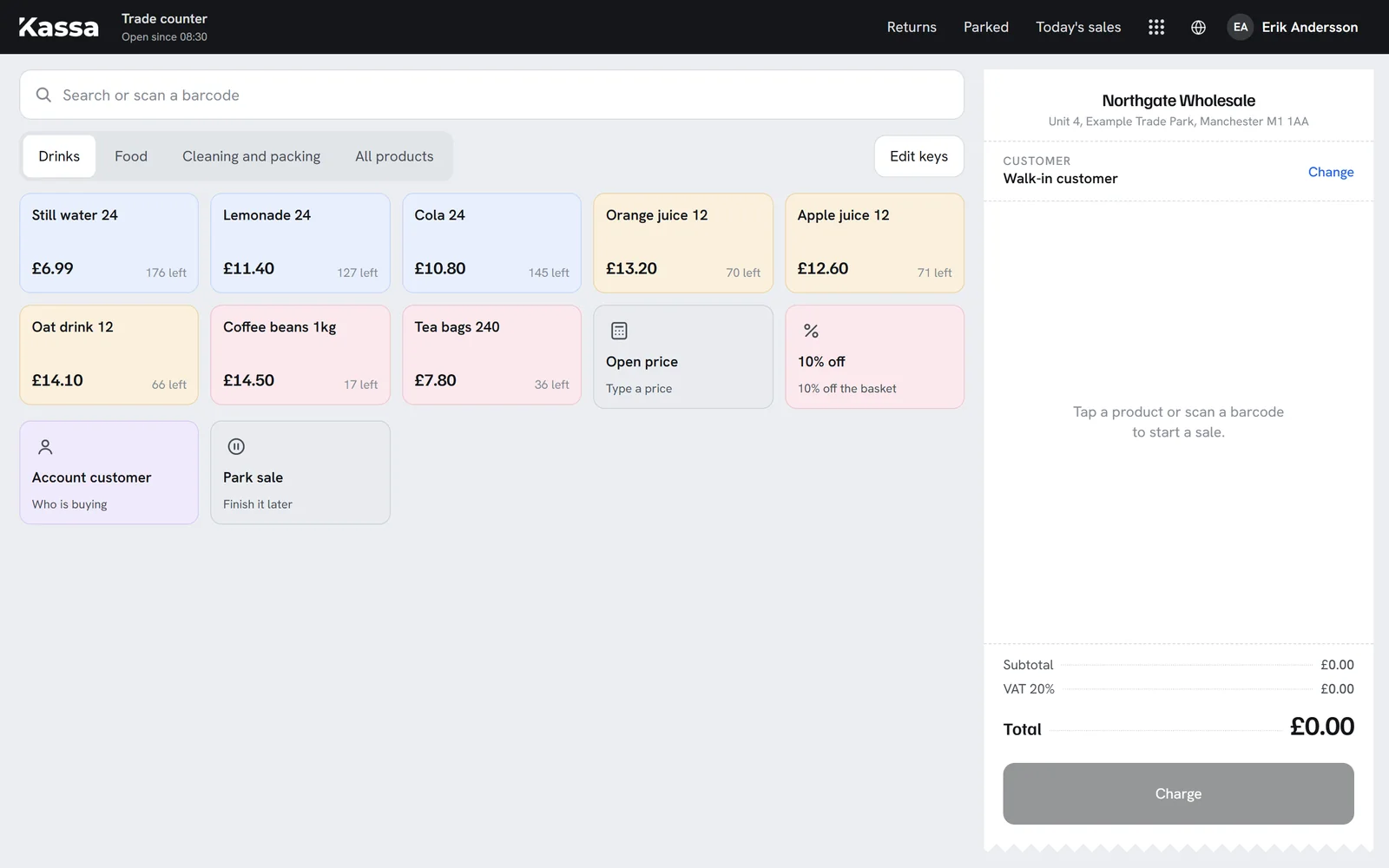Screen dimensions: 1389x868
Task: Add Orange juice 12 to the sale
Action: pos(683,243)
